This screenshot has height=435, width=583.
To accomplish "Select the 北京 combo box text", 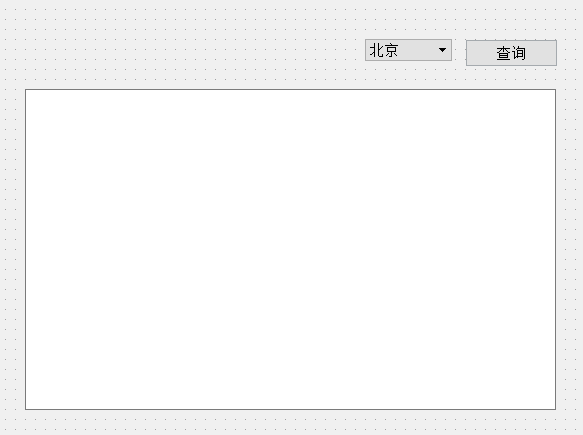I will click(x=384, y=50).
